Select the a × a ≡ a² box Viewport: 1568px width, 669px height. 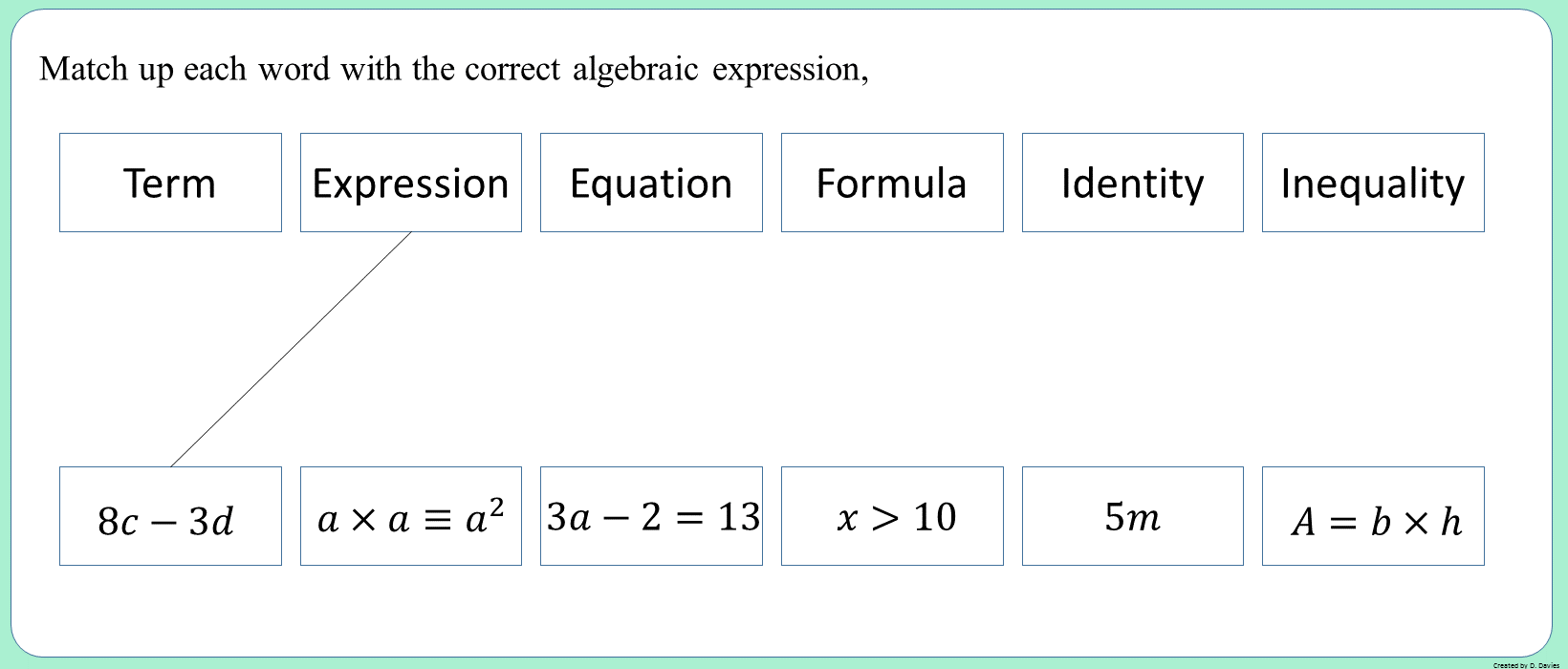click(411, 516)
